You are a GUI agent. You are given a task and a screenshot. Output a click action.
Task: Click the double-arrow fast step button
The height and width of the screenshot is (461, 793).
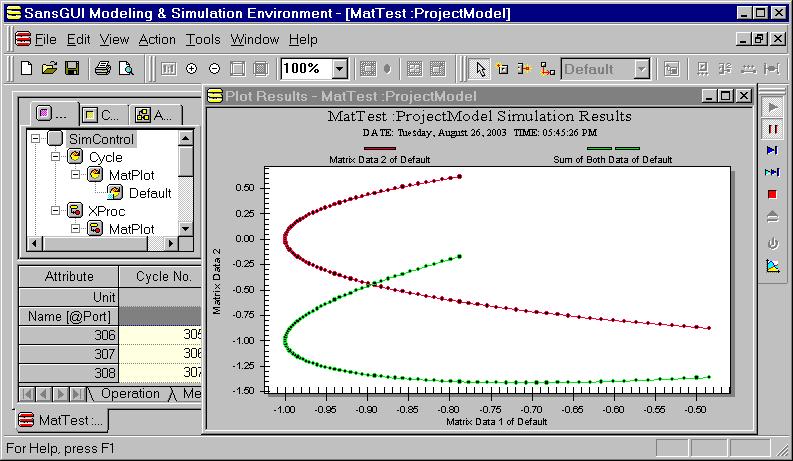pos(772,172)
